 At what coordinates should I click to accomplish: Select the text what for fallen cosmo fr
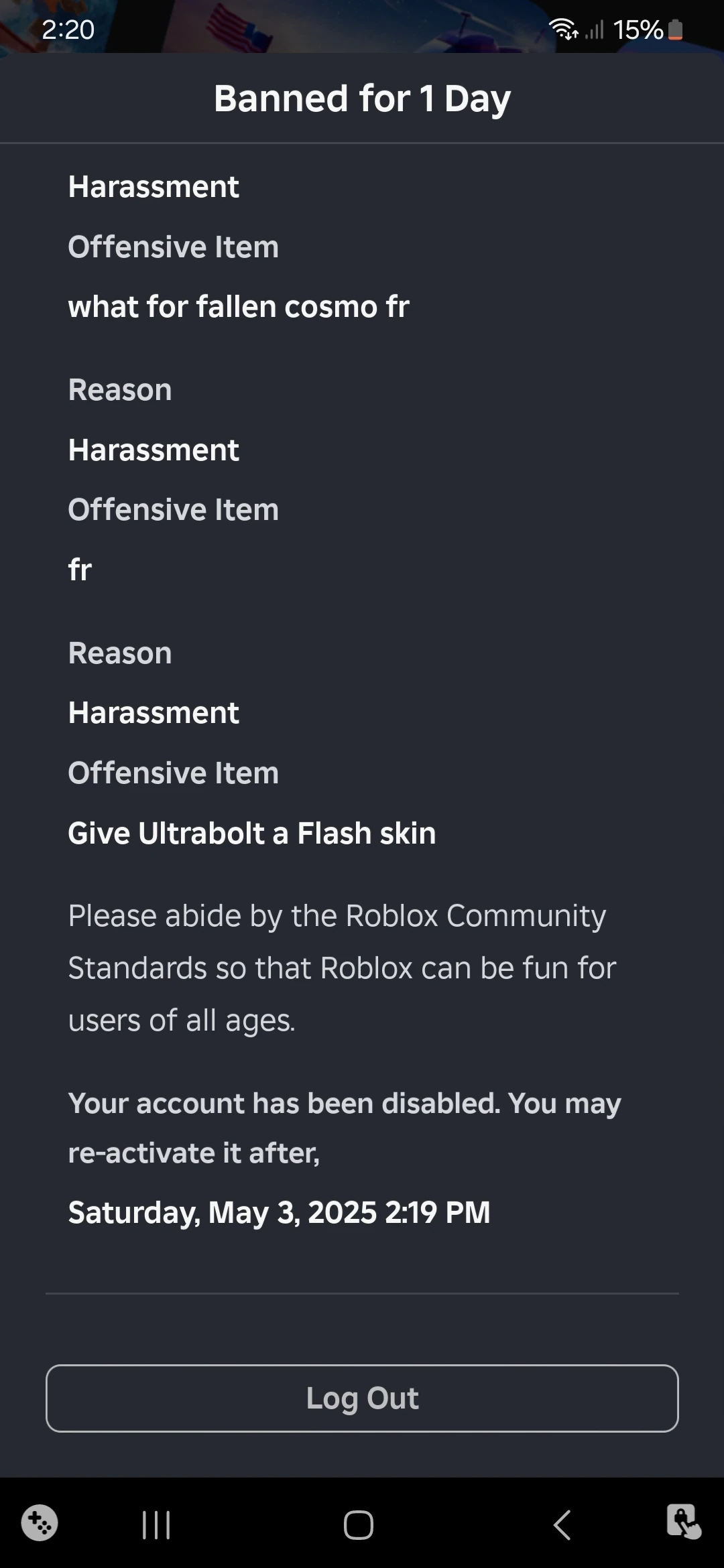pos(239,307)
